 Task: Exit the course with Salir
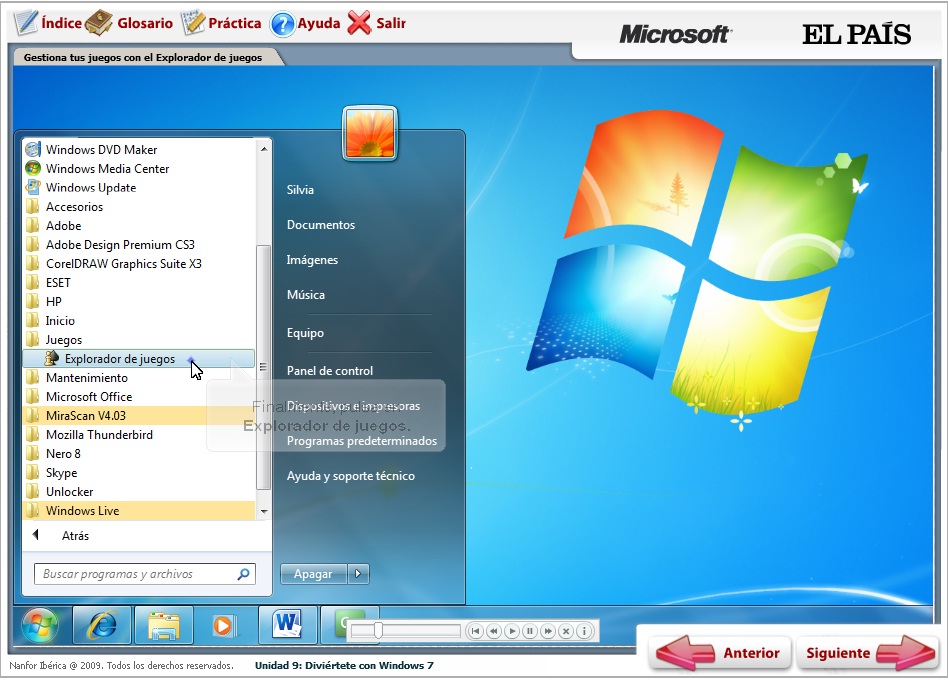(377, 23)
